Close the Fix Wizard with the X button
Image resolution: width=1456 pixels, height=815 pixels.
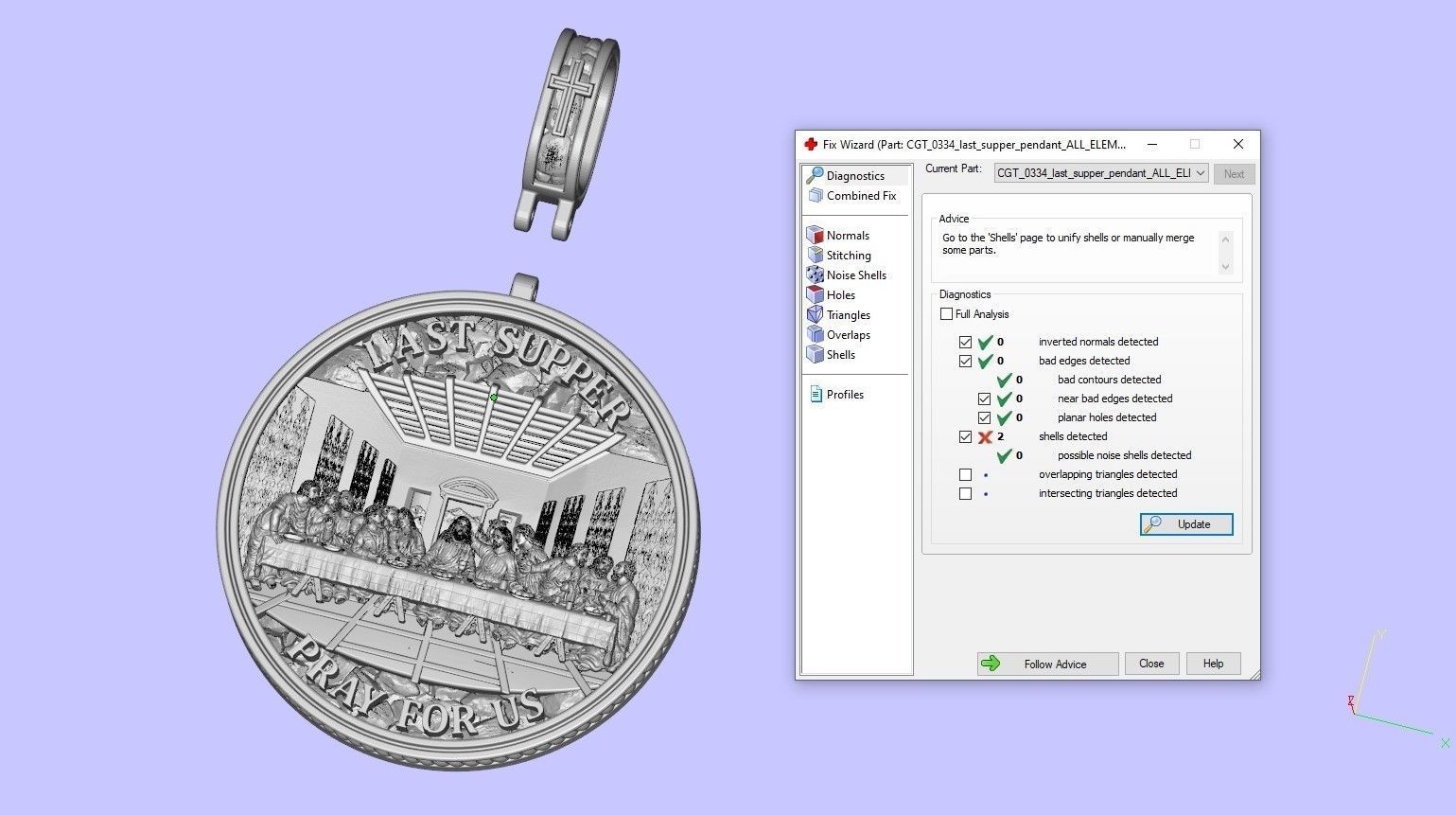point(1237,144)
